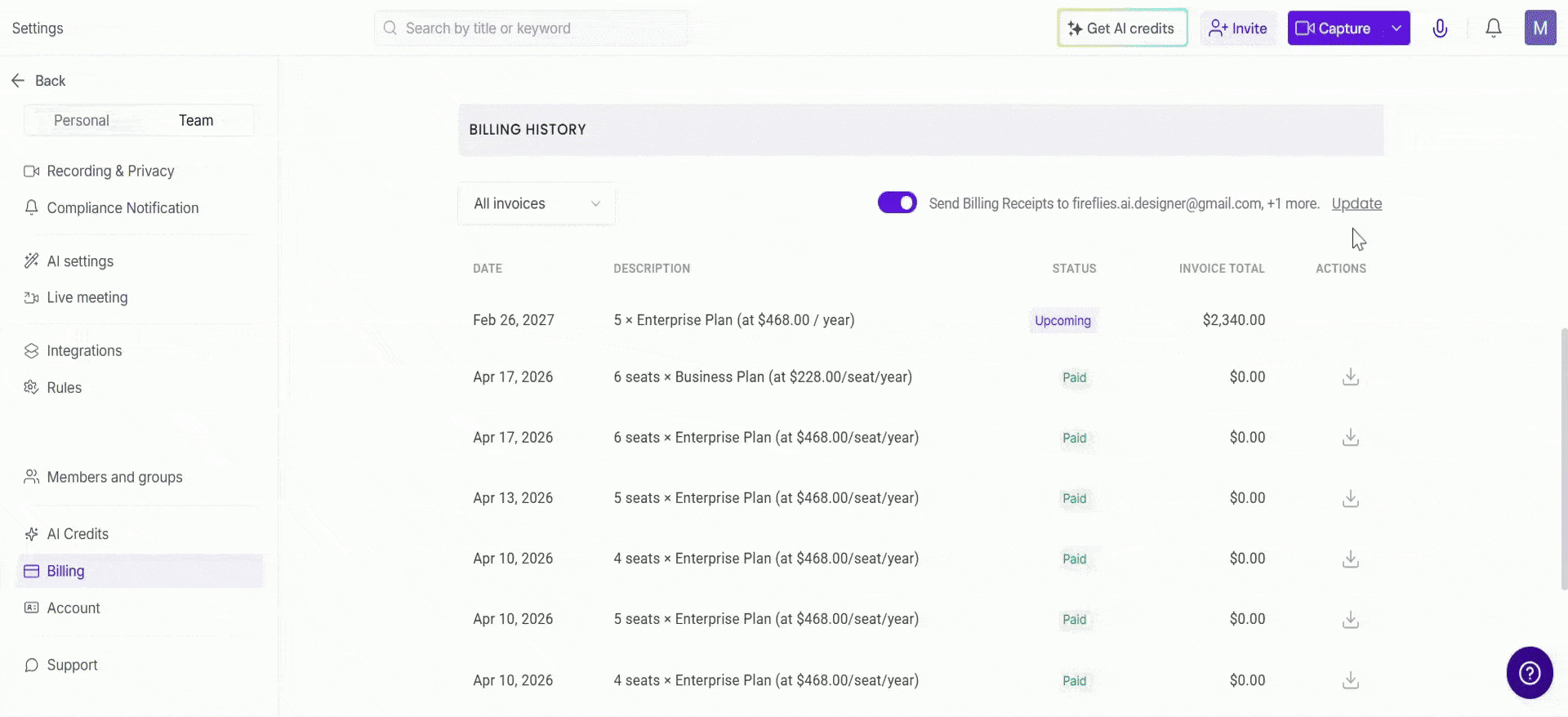Click Get AI credits button
The height and width of the screenshot is (717, 1568).
pos(1122,29)
